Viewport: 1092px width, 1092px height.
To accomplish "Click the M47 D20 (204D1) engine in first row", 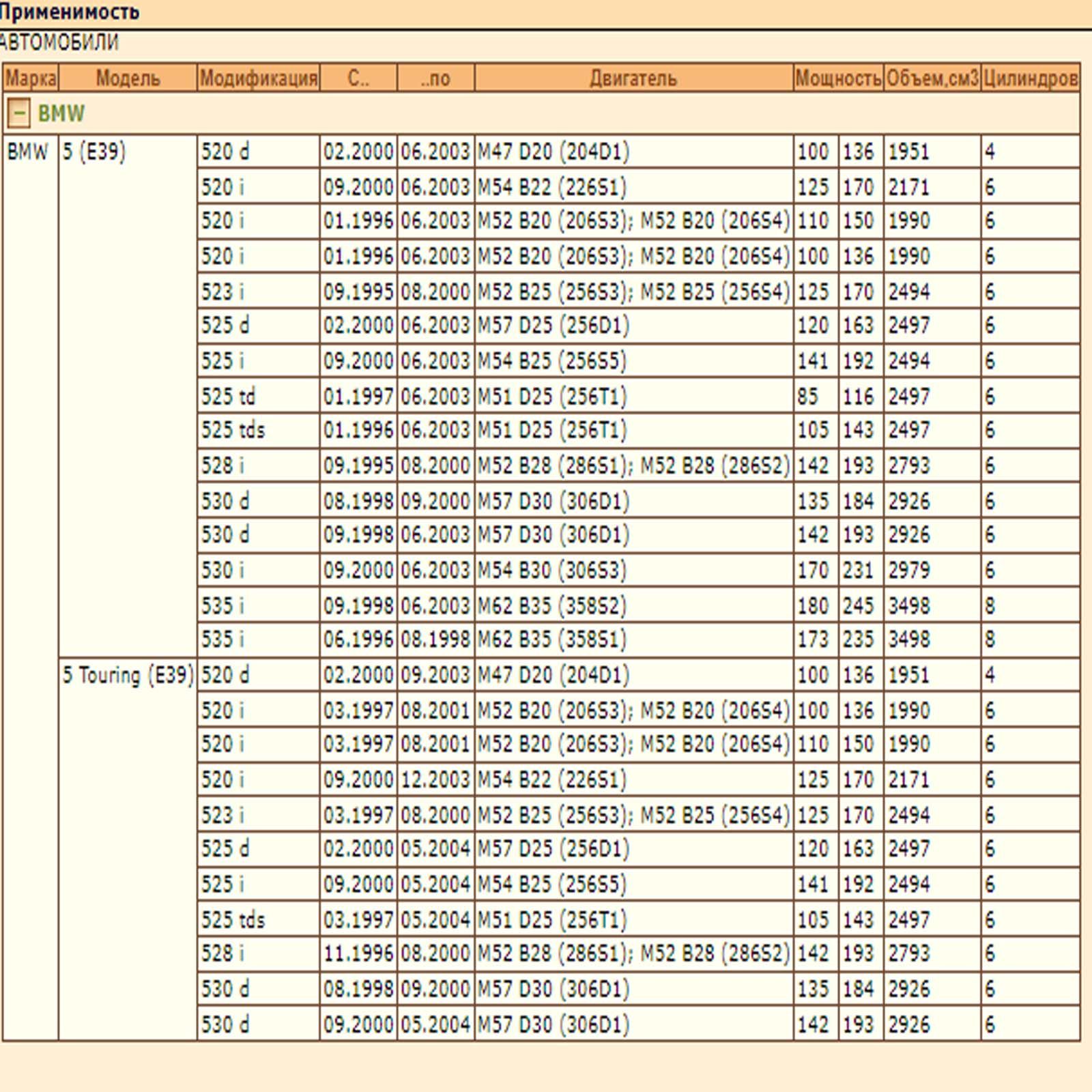I will 554,152.
